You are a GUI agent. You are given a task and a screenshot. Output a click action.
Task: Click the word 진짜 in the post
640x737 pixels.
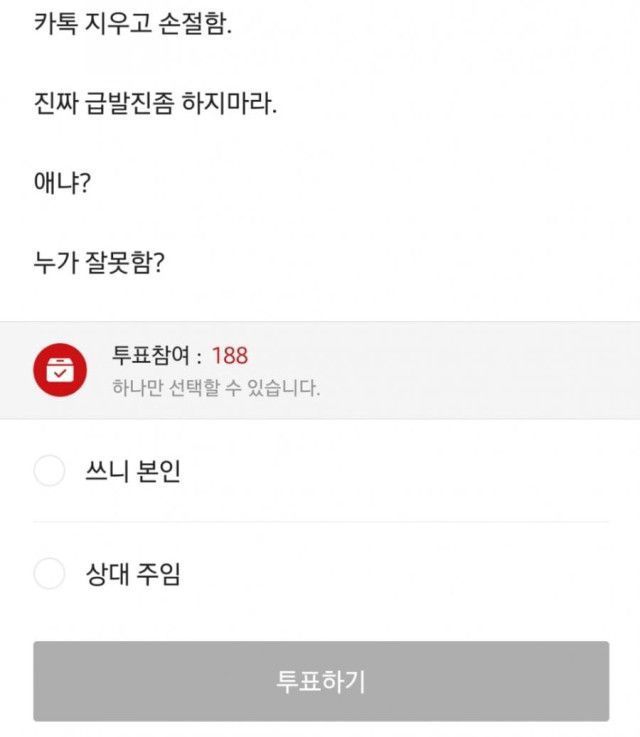coord(55,104)
